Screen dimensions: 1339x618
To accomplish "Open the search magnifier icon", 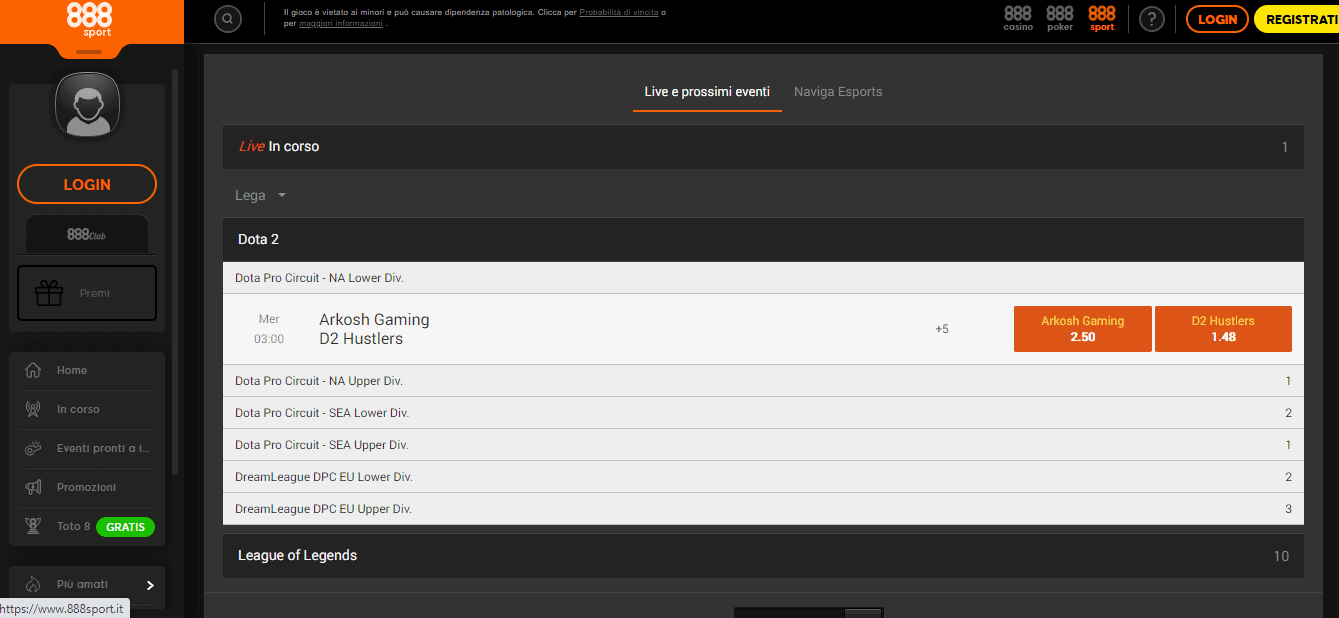I will coord(228,19).
